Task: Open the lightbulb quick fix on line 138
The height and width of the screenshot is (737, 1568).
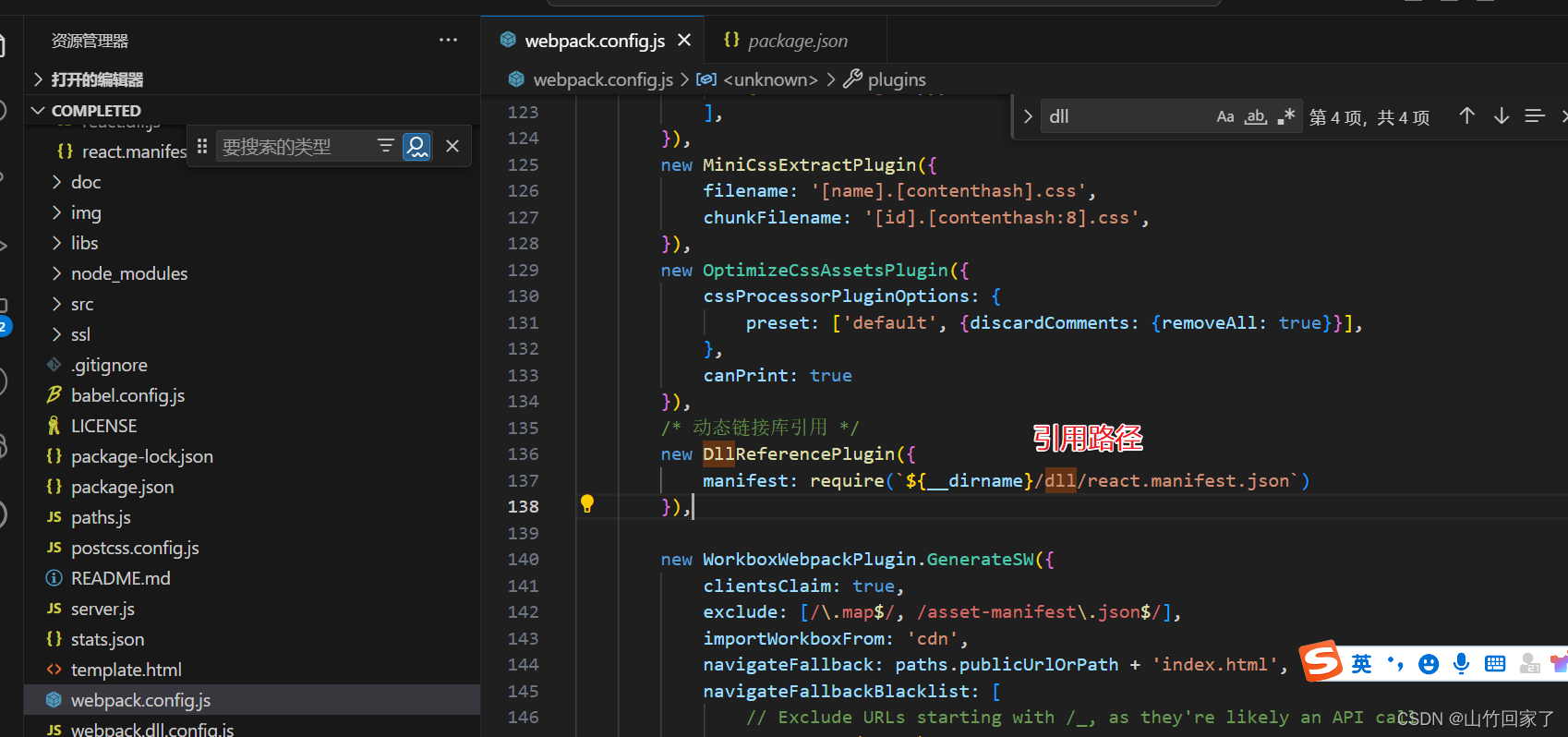Action: click(x=586, y=503)
